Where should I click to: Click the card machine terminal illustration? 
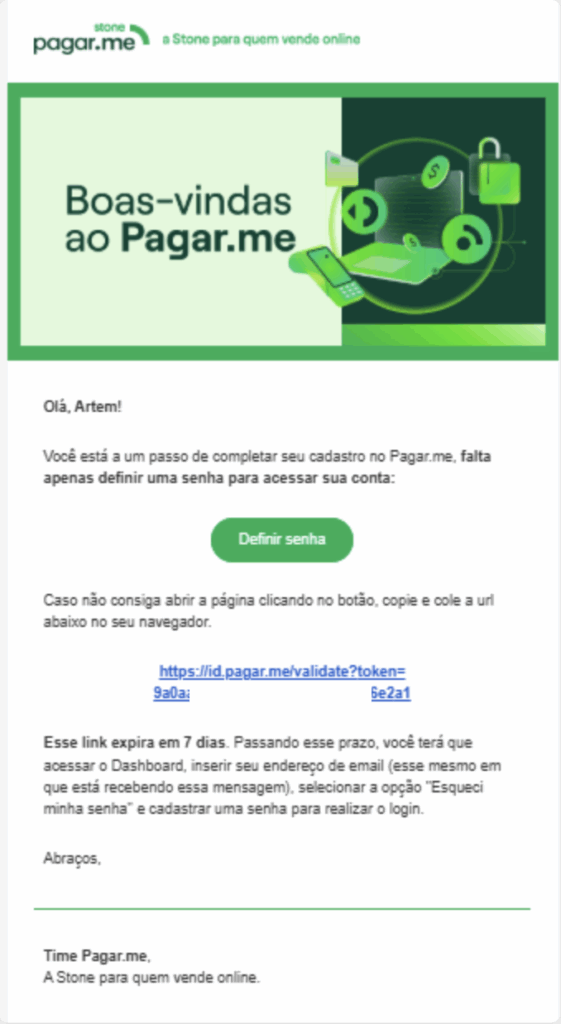tap(328, 273)
